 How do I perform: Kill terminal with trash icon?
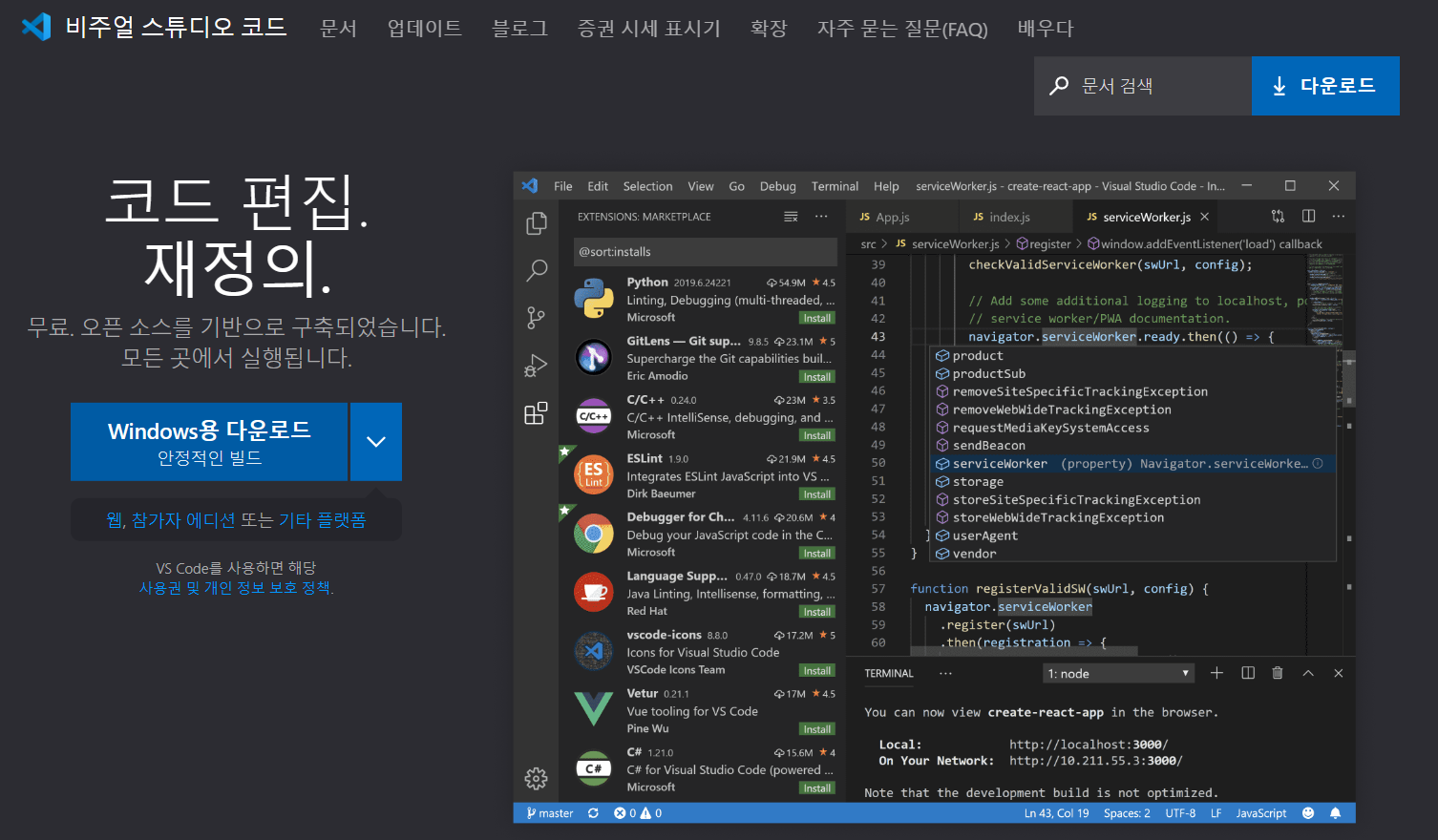(x=1278, y=673)
